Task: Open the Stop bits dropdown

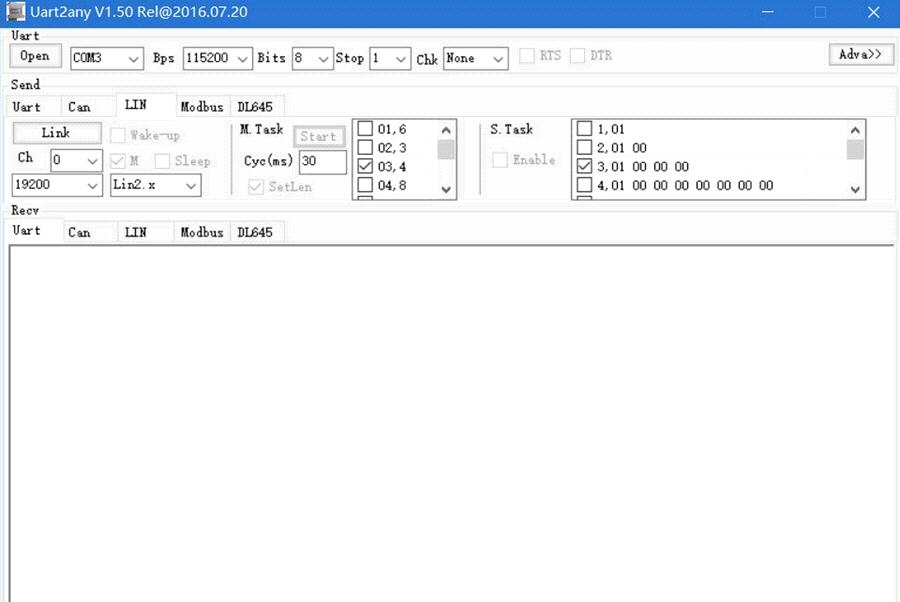Action: 401,58
